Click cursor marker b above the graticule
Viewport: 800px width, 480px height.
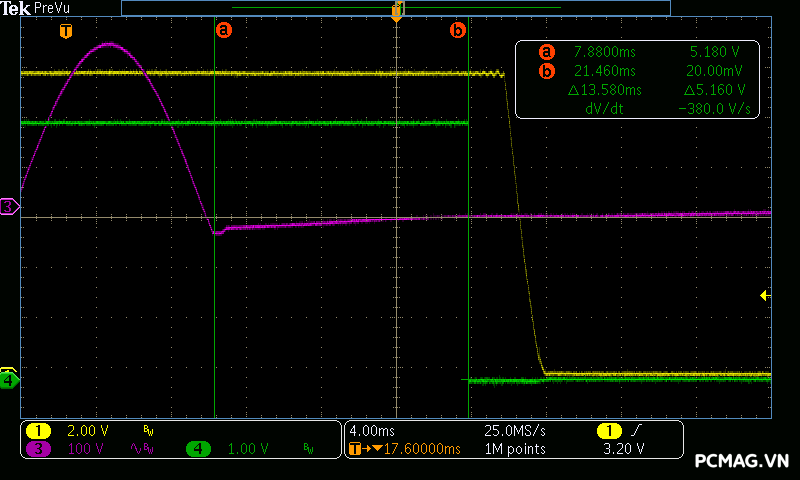458,30
